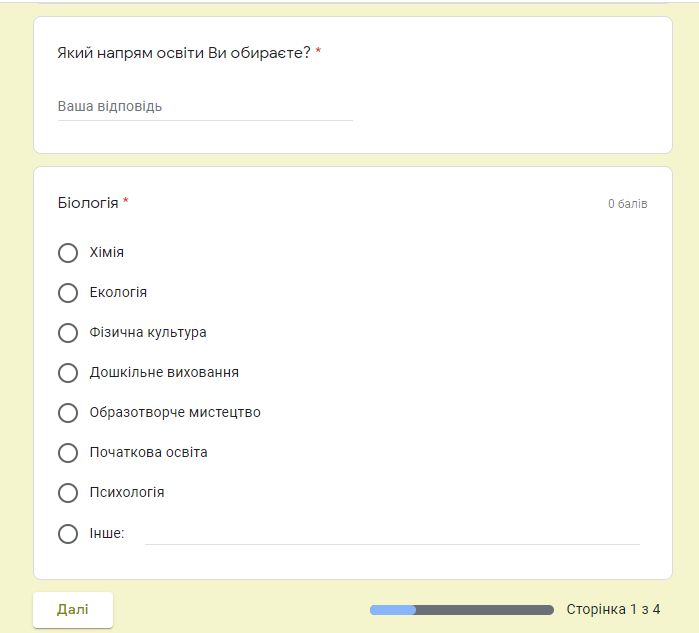Click the '0 балів' points label
Image resolution: width=699 pixels, height=633 pixels.
point(627,204)
